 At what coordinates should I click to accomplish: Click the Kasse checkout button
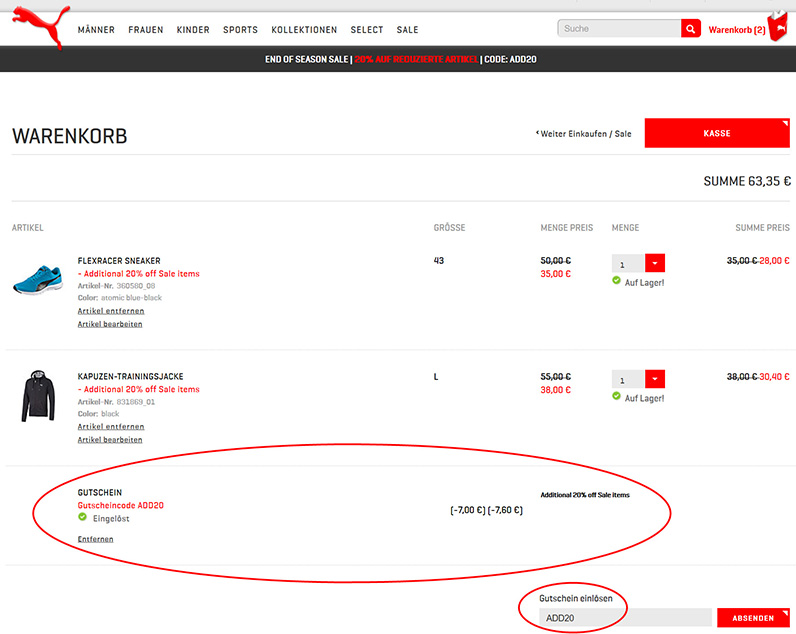click(x=717, y=133)
